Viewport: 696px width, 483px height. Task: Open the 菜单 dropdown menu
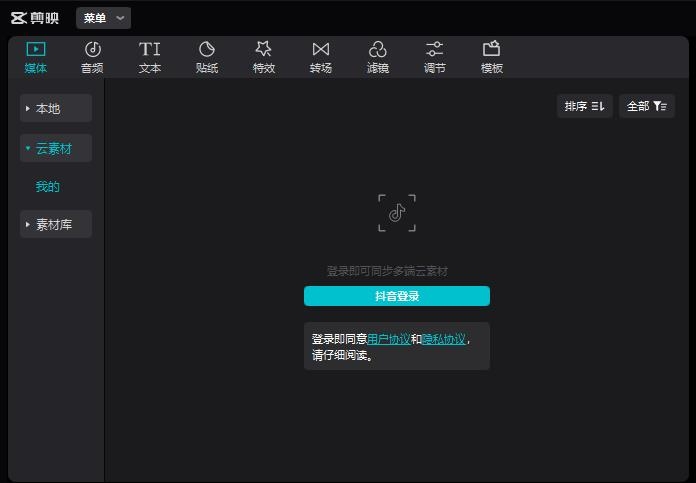tap(104, 18)
